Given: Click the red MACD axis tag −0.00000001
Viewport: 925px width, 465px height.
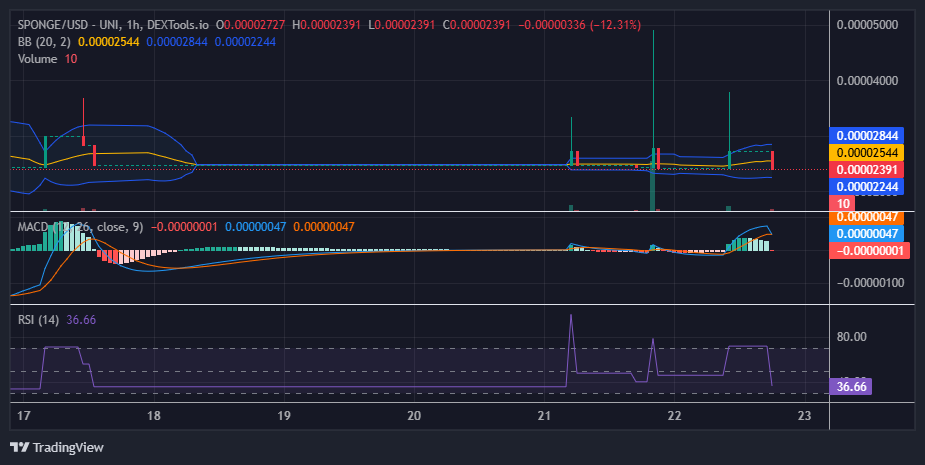Looking at the screenshot, I should (x=870, y=251).
